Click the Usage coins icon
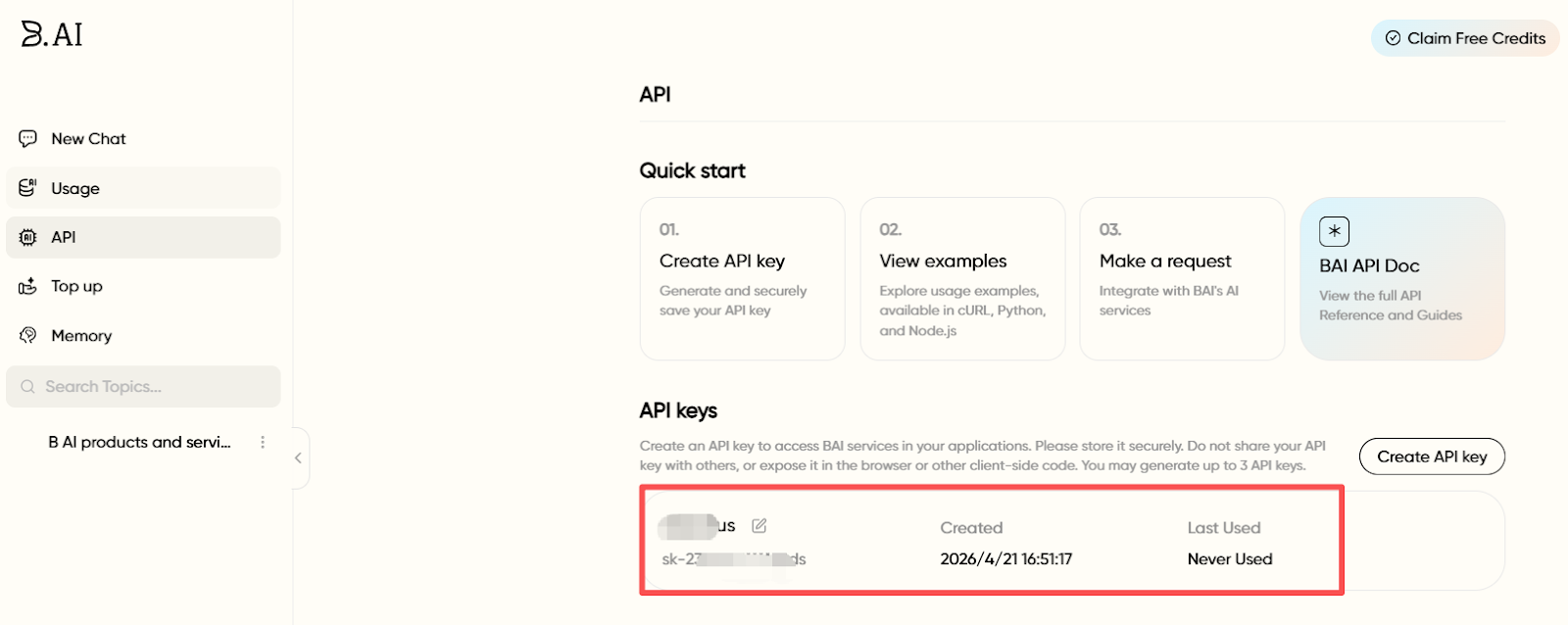Screen dimensions: 1568x625 pos(28,188)
